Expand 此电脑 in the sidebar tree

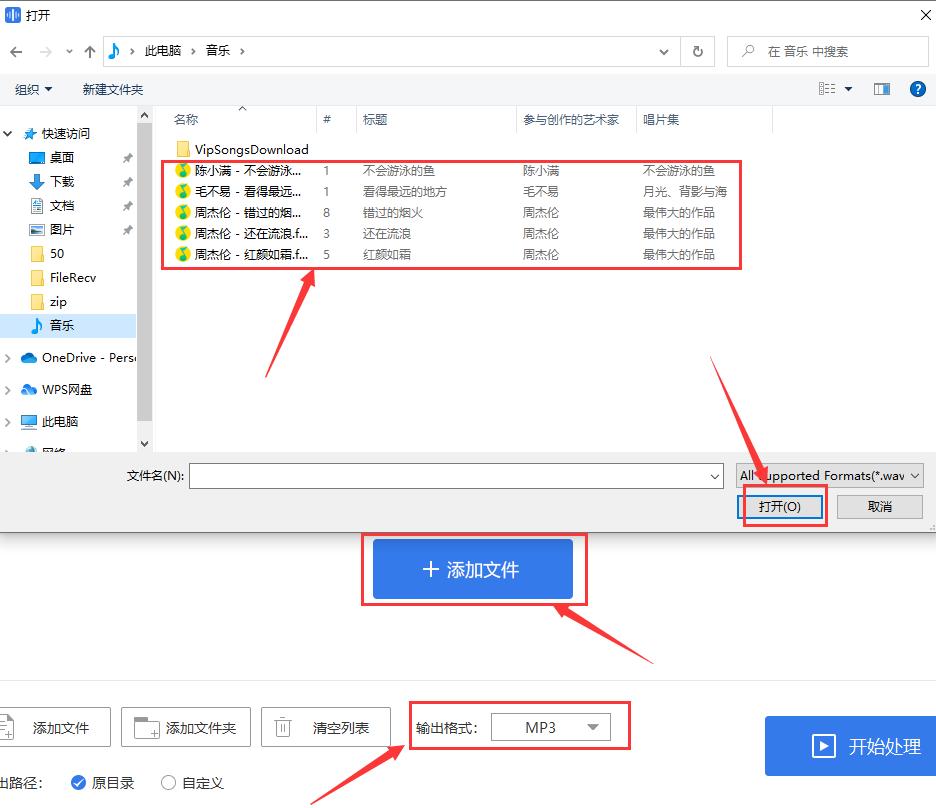pos(10,421)
